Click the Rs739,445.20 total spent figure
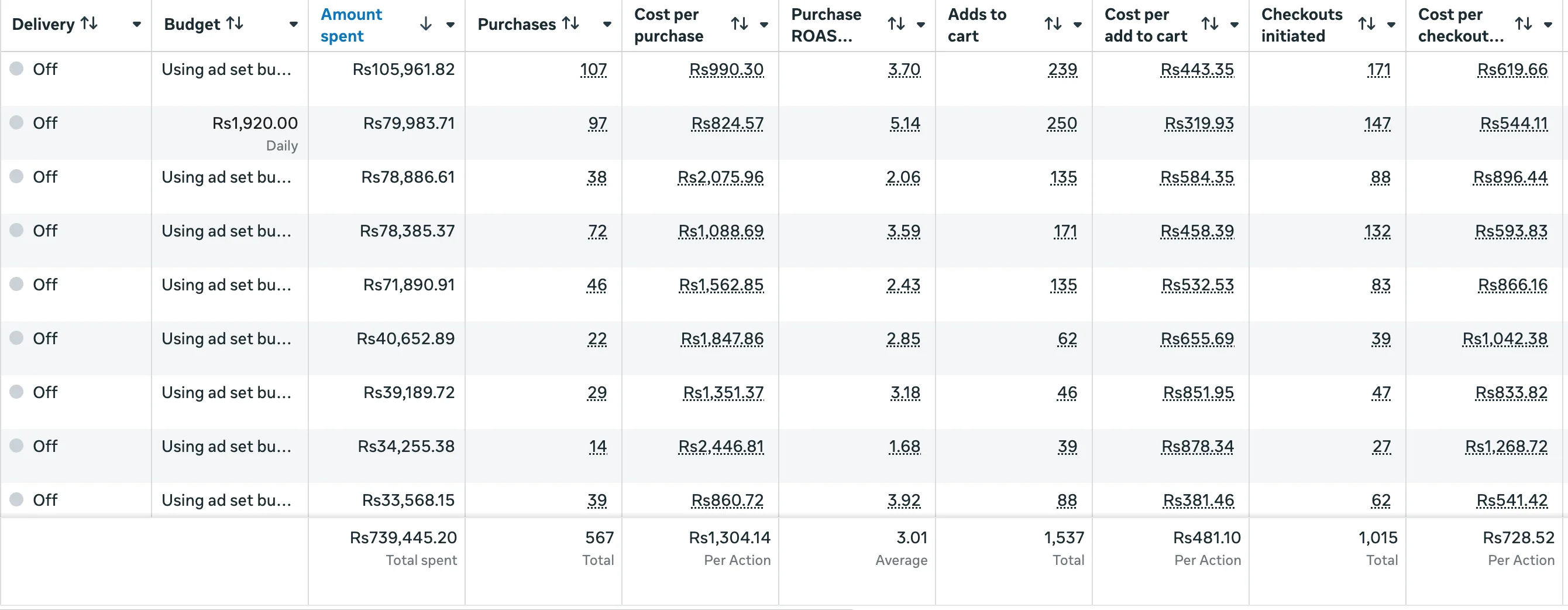The image size is (1568, 610). 404,537
